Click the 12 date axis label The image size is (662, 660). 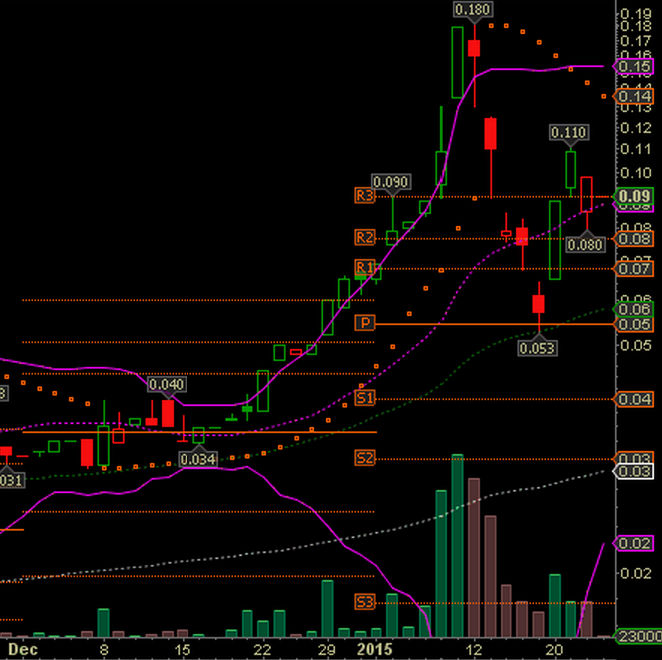coord(475,649)
